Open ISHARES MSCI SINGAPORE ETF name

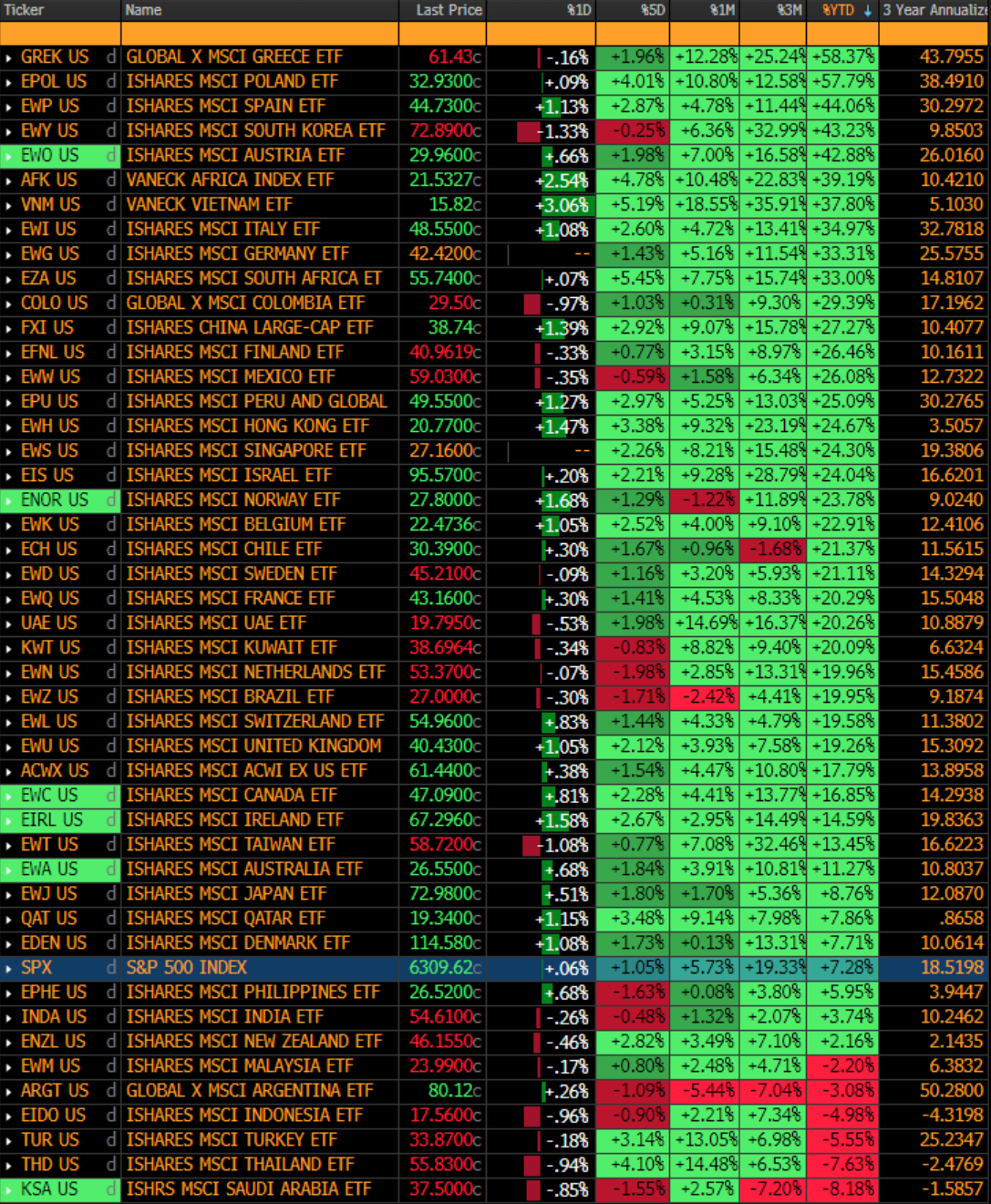pyautogui.click(x=246, y=451)
